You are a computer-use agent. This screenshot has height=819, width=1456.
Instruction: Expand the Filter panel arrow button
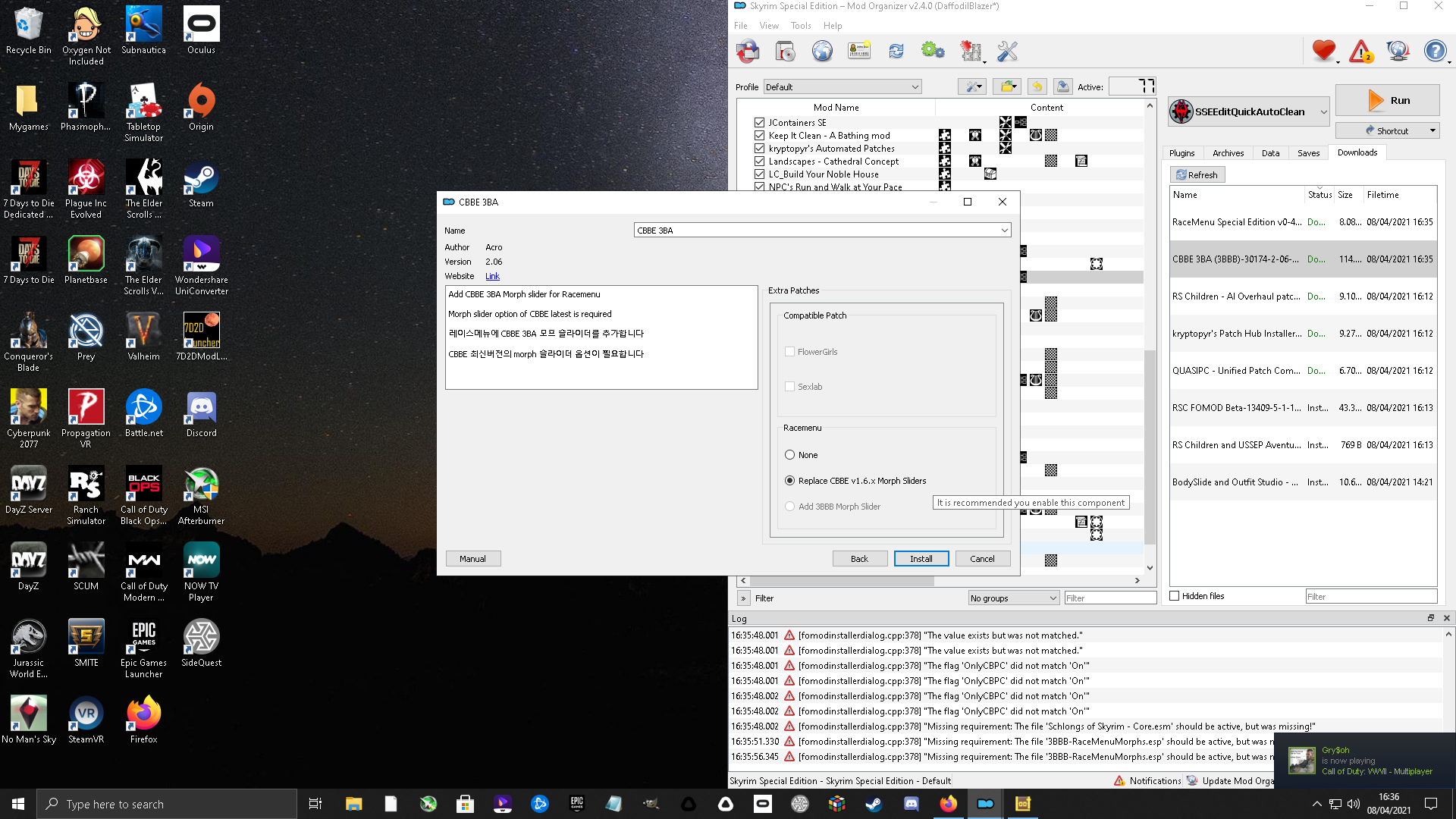tap(743, 598)
